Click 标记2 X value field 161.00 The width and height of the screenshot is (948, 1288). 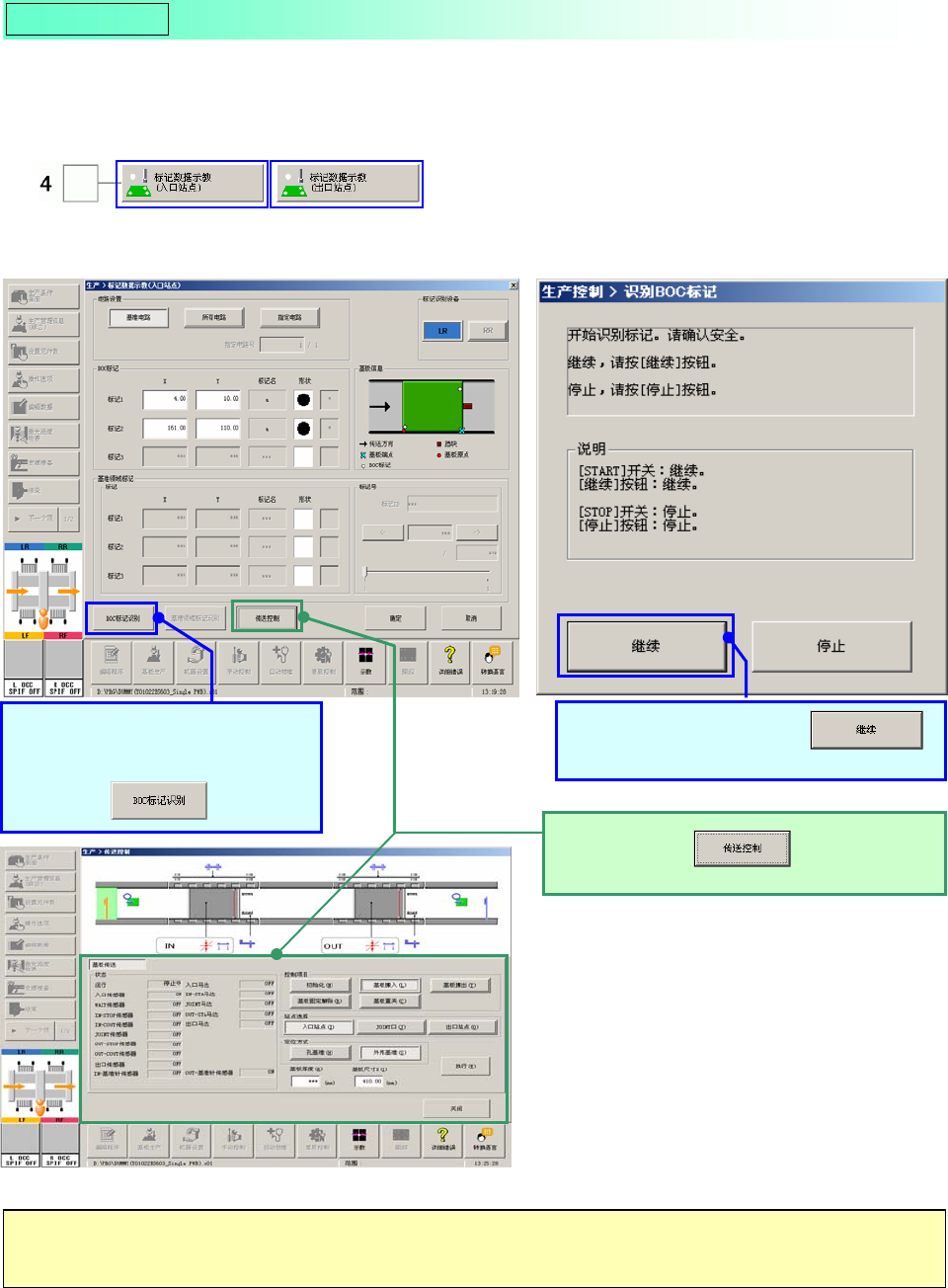165,428
